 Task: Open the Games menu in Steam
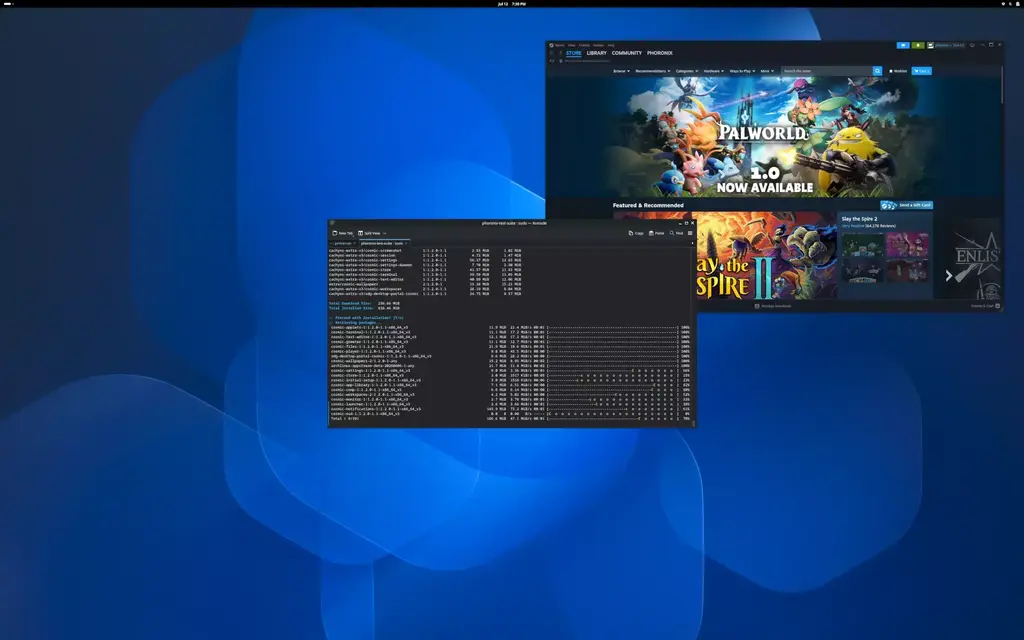tap(598, 45)
